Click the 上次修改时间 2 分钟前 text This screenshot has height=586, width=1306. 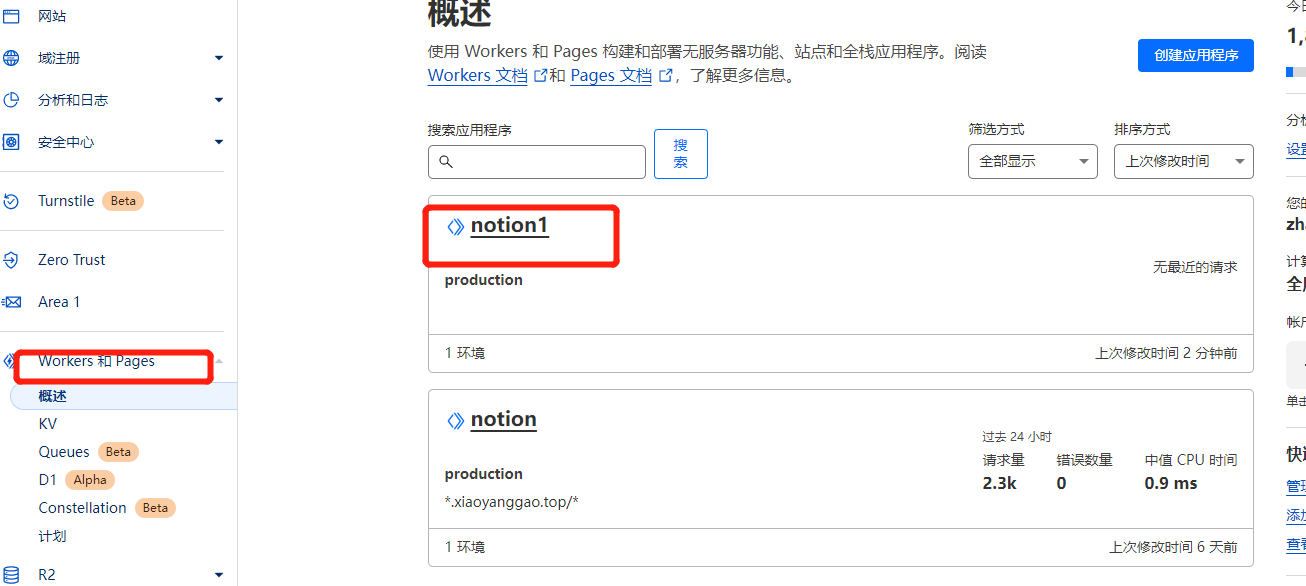1166,353
